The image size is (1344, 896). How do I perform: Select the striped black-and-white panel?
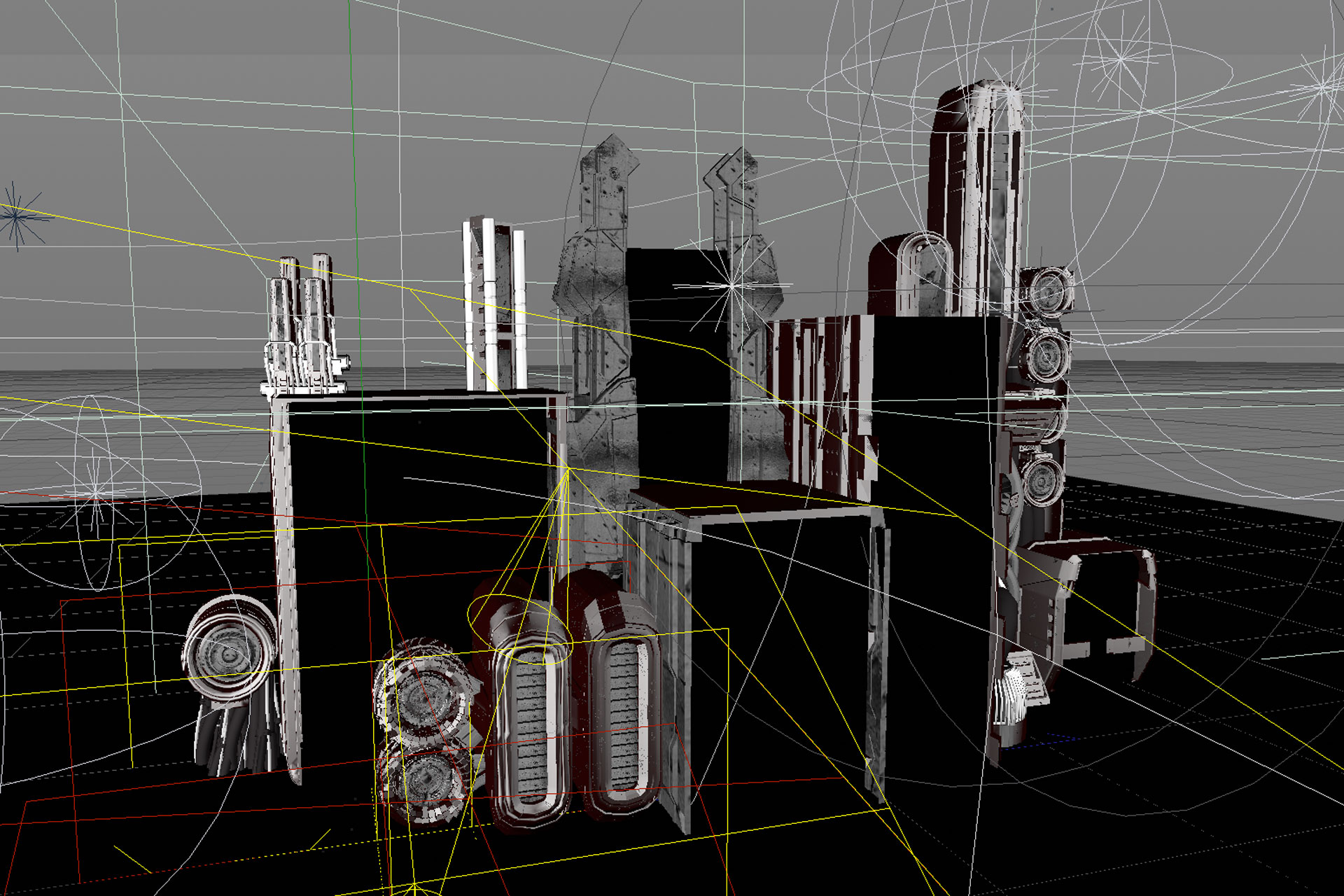822,392
